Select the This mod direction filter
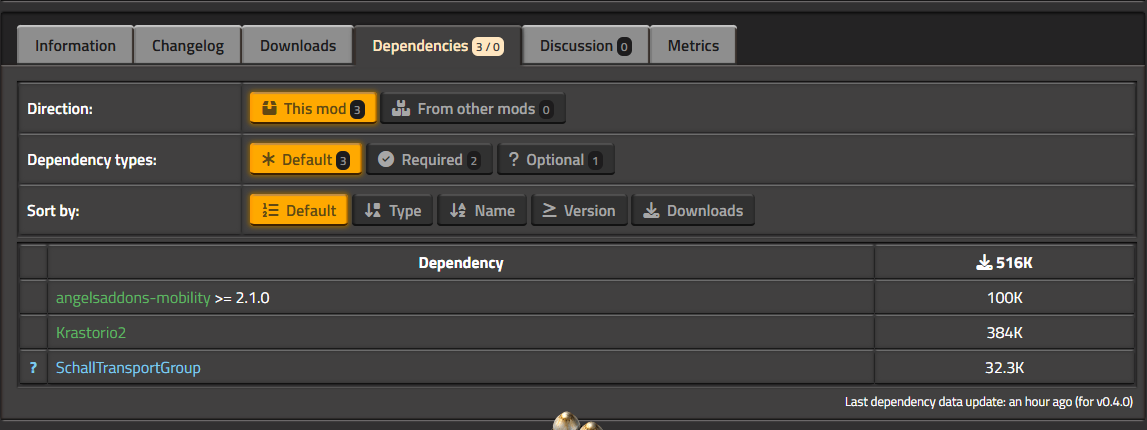This screenshot has width=1147, height=430. click(x=313, y=109)
